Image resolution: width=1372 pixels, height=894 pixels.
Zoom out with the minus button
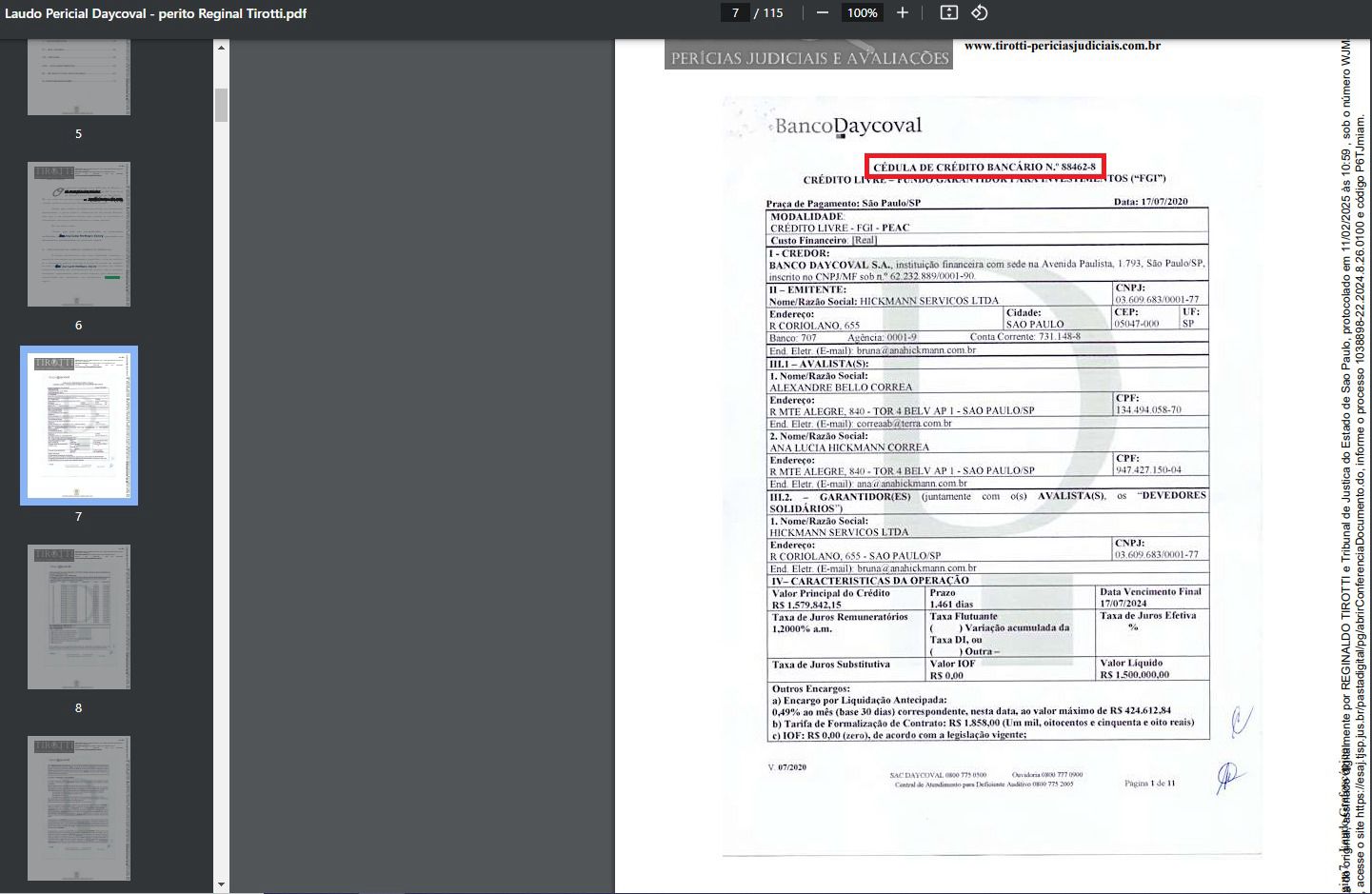[x=823, y=13]
